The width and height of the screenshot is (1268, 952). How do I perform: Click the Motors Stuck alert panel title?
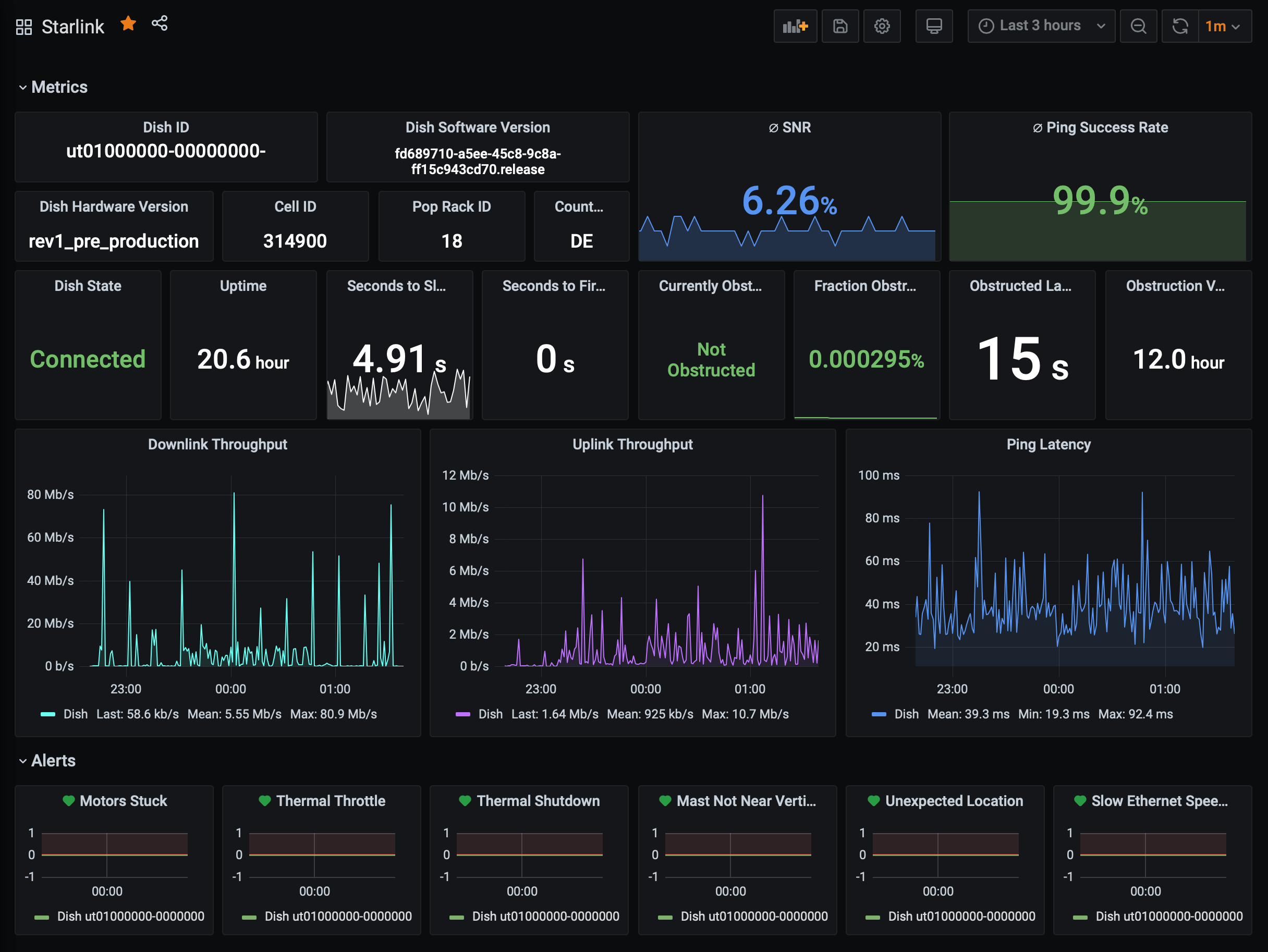(123, 801)
